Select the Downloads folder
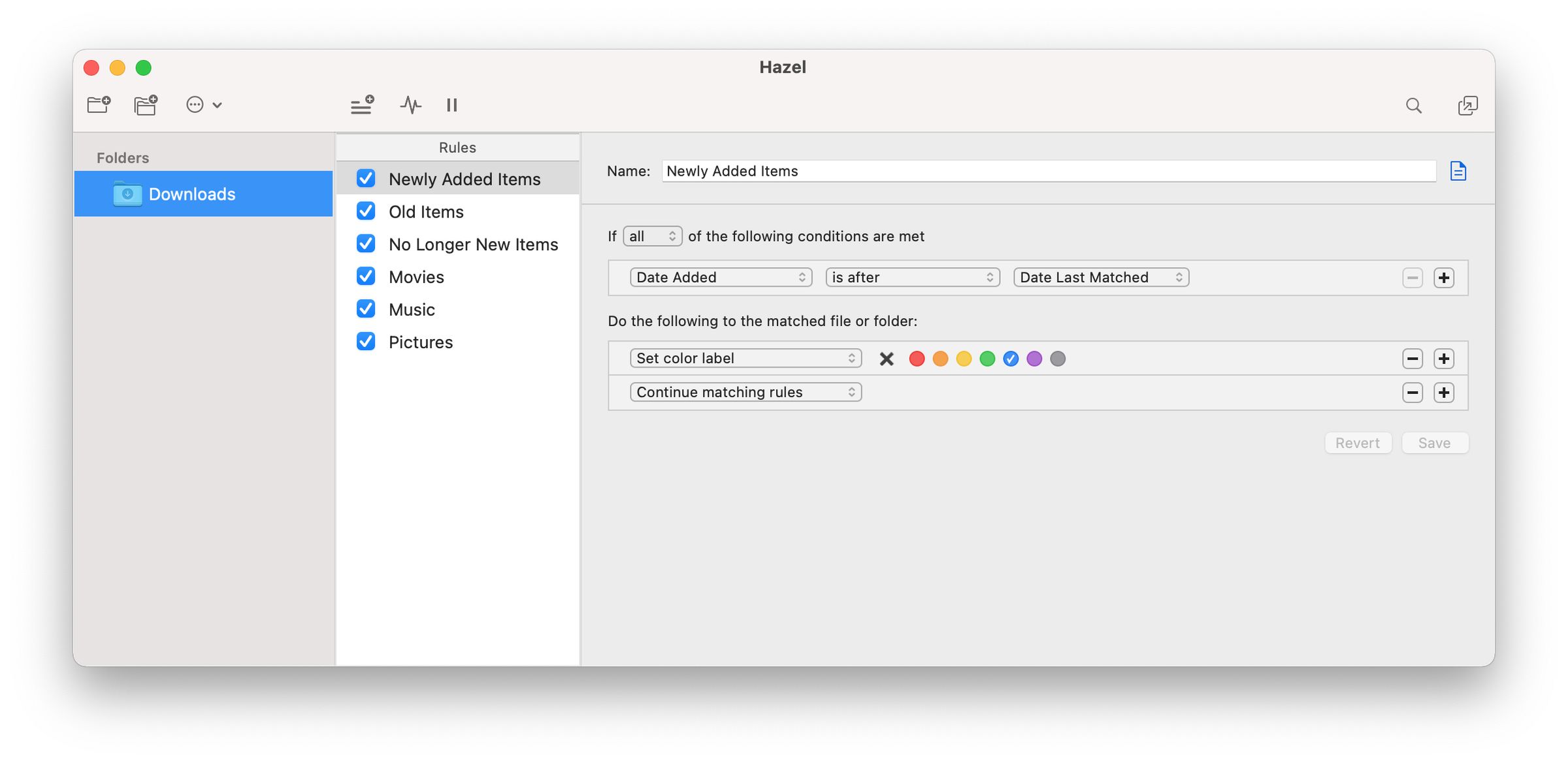This screenshot has width=1568, height=763. tap(203, 193)
